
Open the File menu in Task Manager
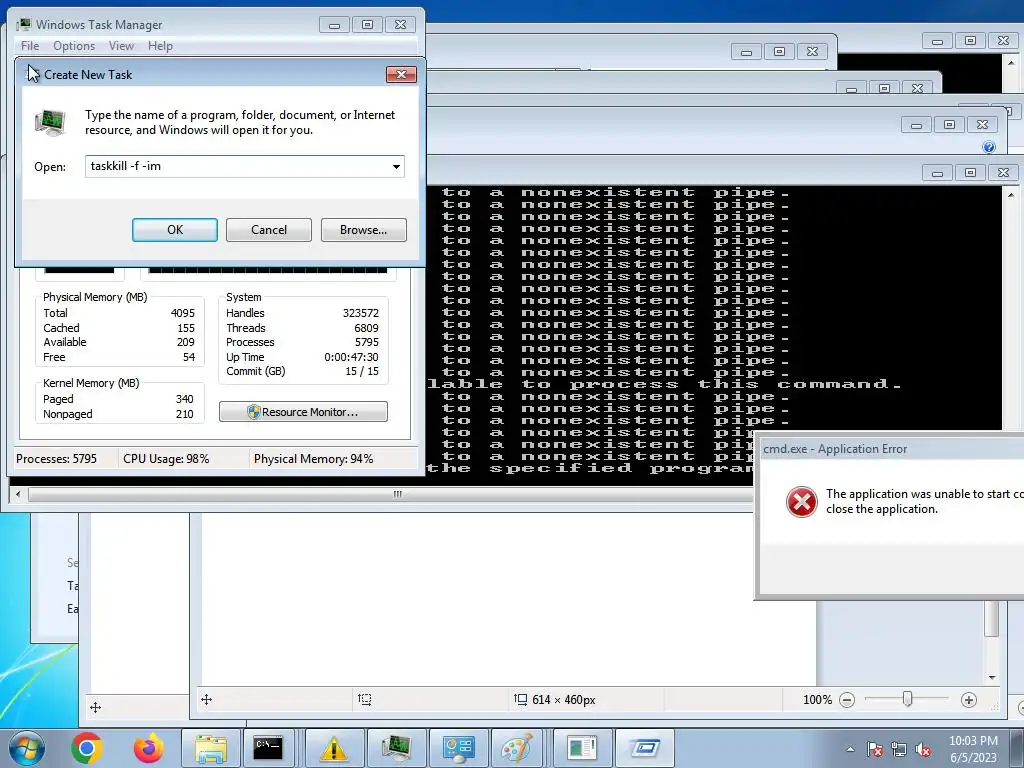30,46
